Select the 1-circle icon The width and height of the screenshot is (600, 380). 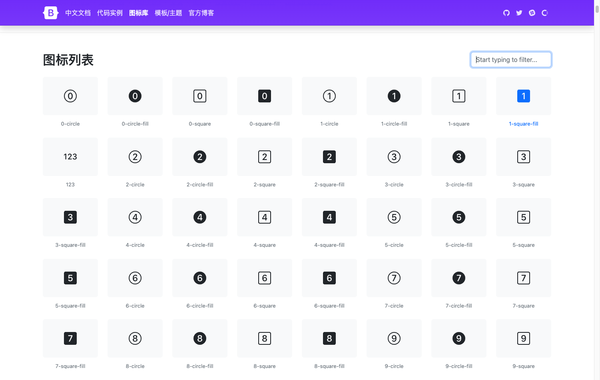[x=329, y=96]
